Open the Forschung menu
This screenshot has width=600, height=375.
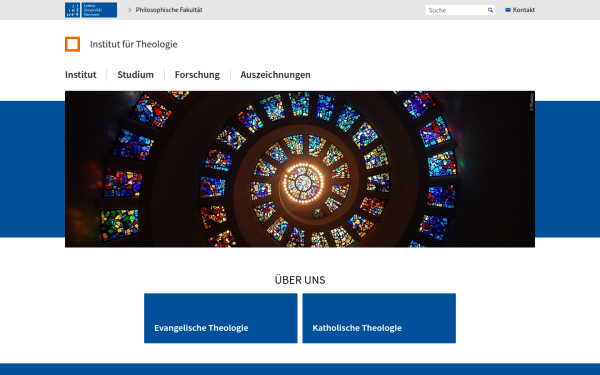coord(197,75)
